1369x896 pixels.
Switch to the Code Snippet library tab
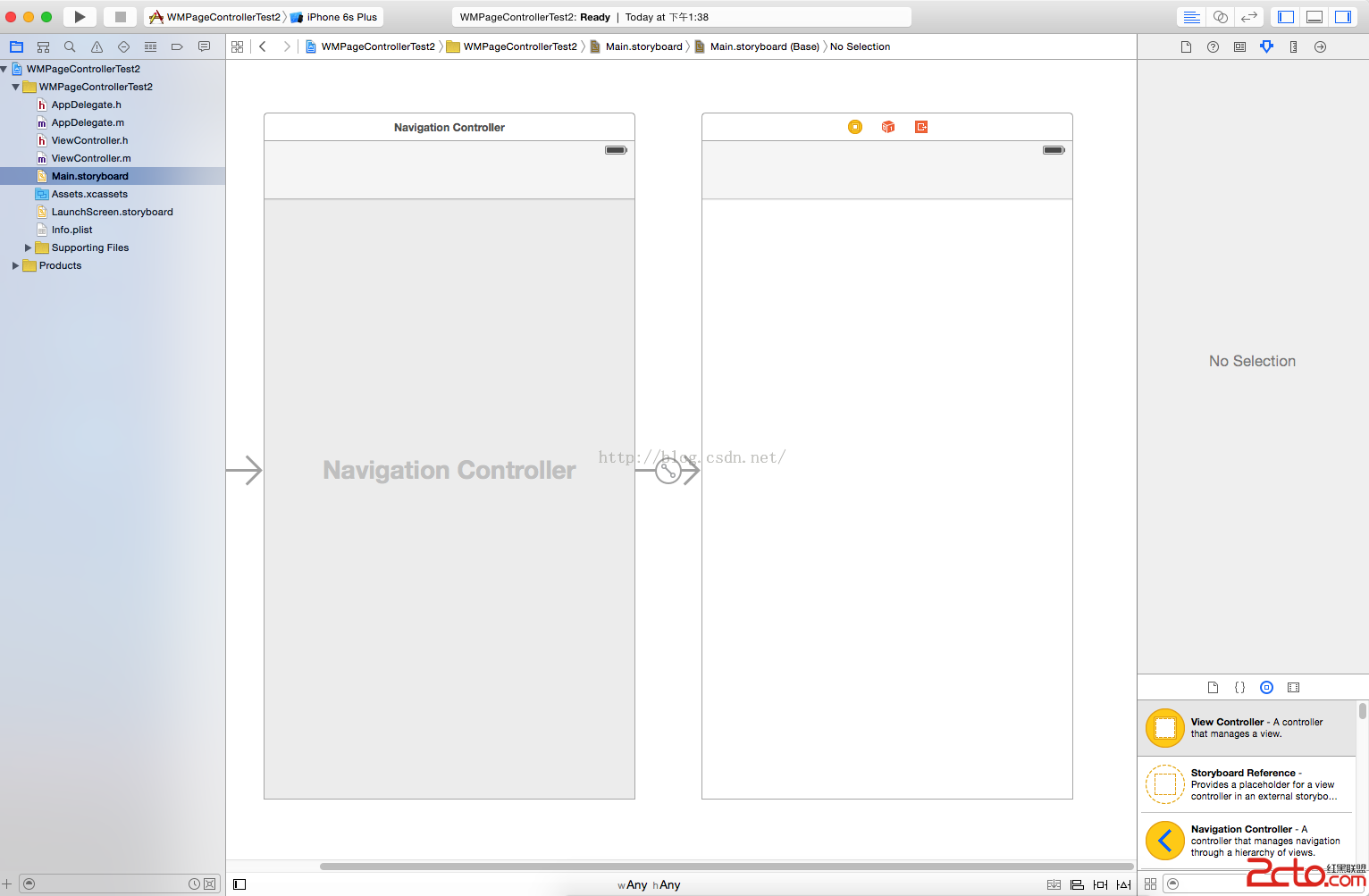(1239, 687)
